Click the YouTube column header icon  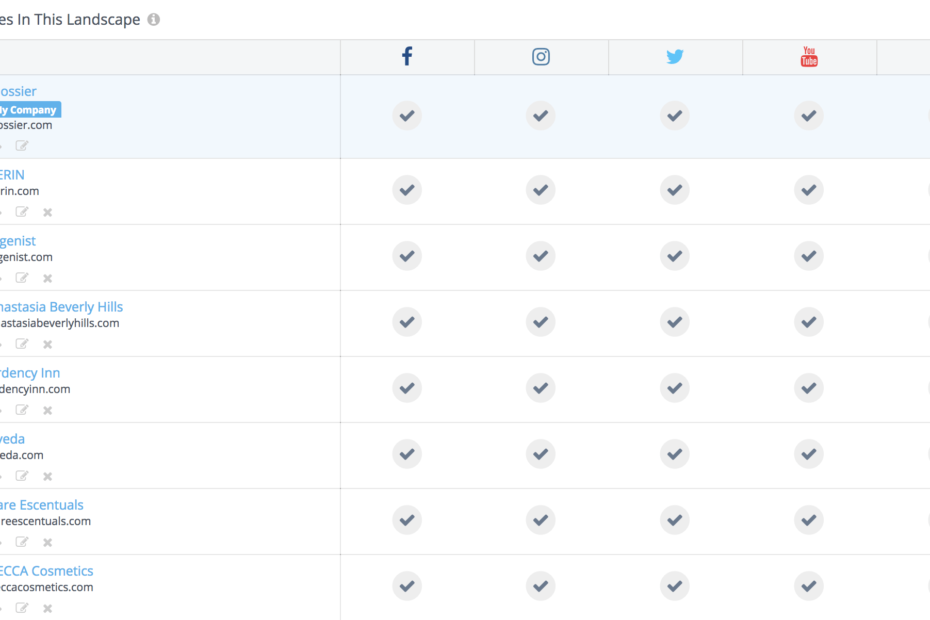[809, 57]
